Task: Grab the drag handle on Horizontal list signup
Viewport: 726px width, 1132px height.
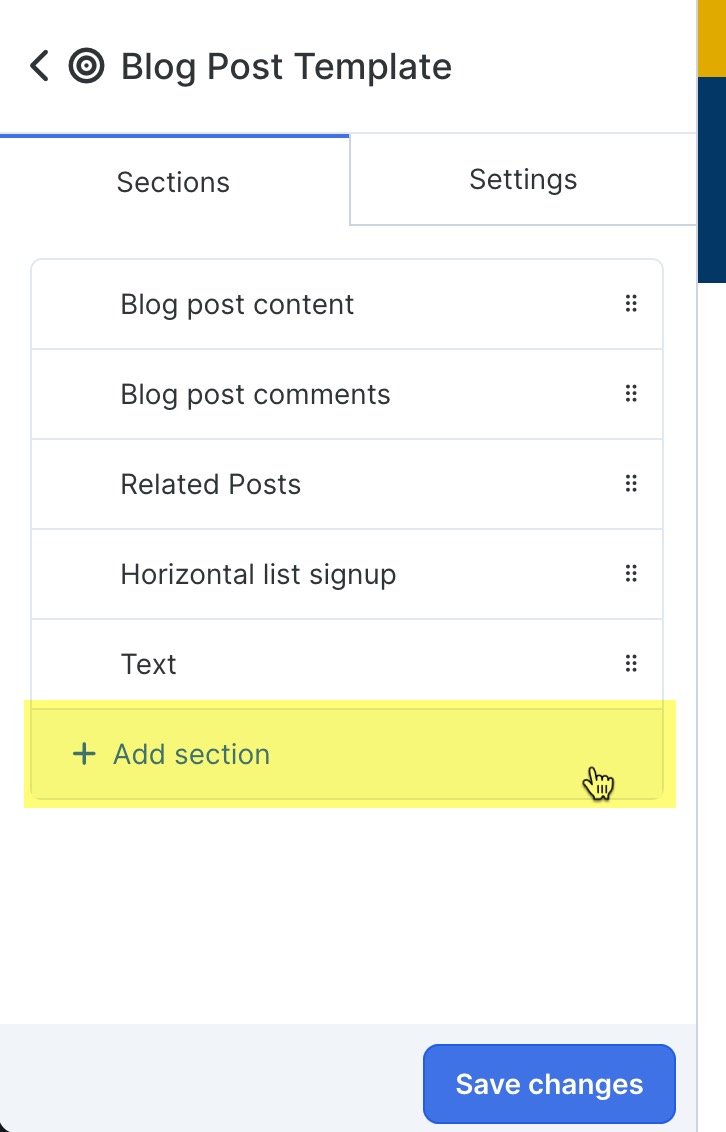Action: [x=631, y=573]
